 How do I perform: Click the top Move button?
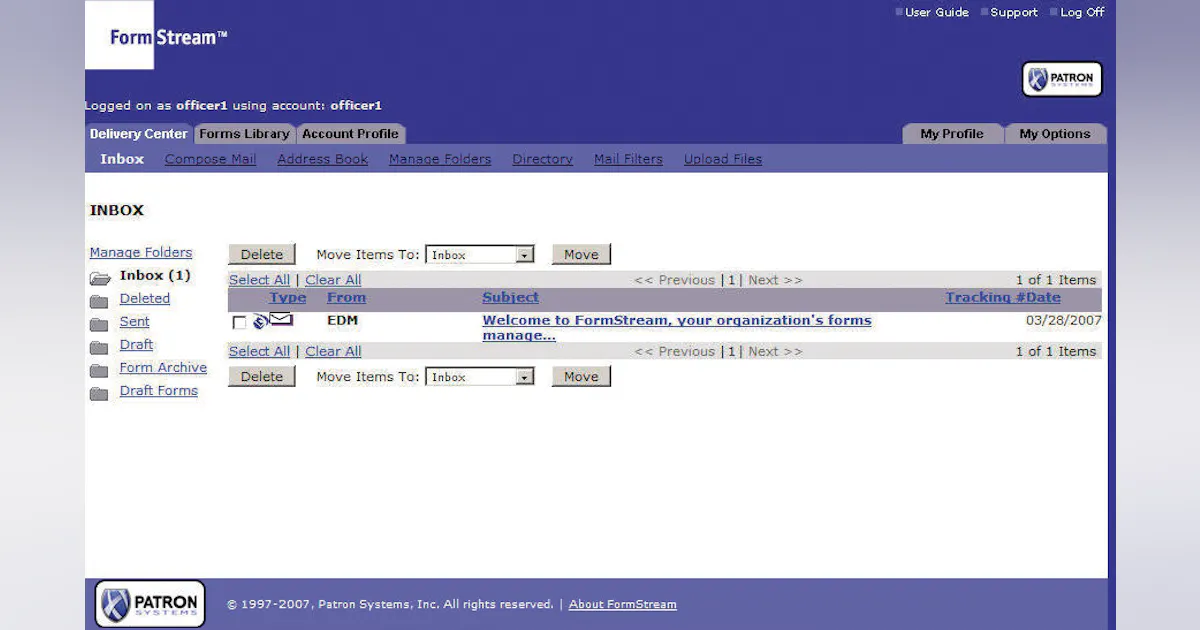581,255
